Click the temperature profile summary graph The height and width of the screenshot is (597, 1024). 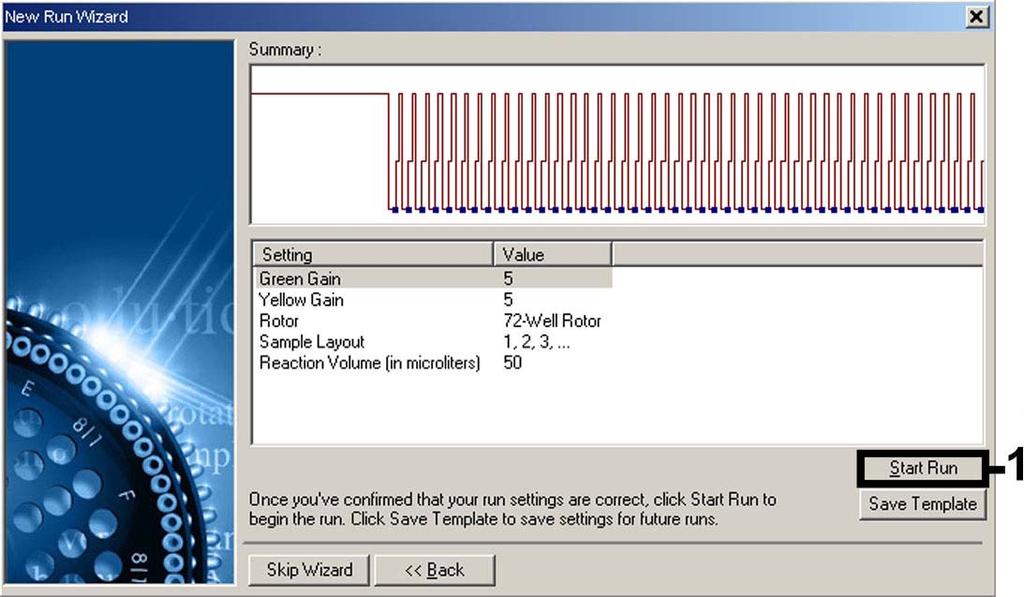point(617,144)
